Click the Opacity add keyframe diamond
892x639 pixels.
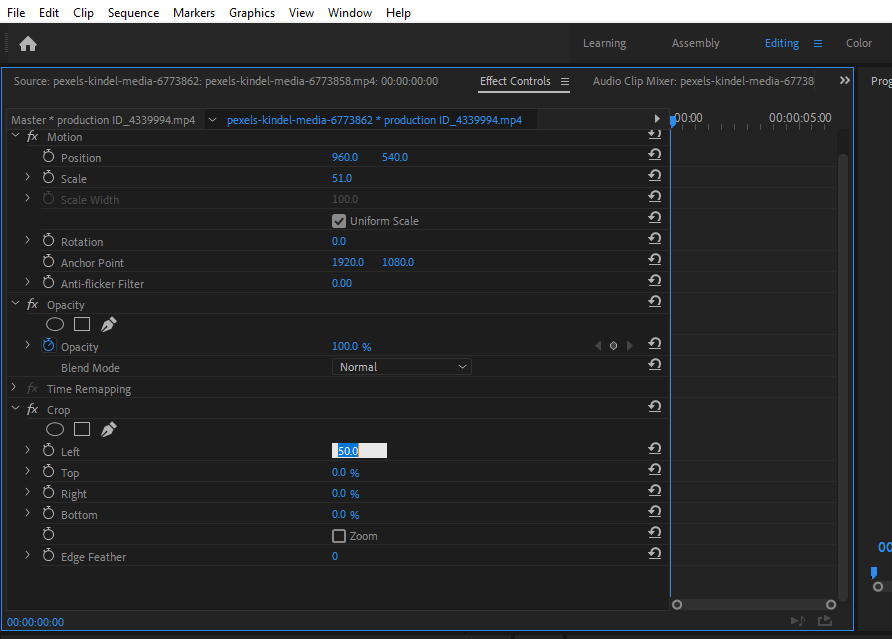point(614,346)
